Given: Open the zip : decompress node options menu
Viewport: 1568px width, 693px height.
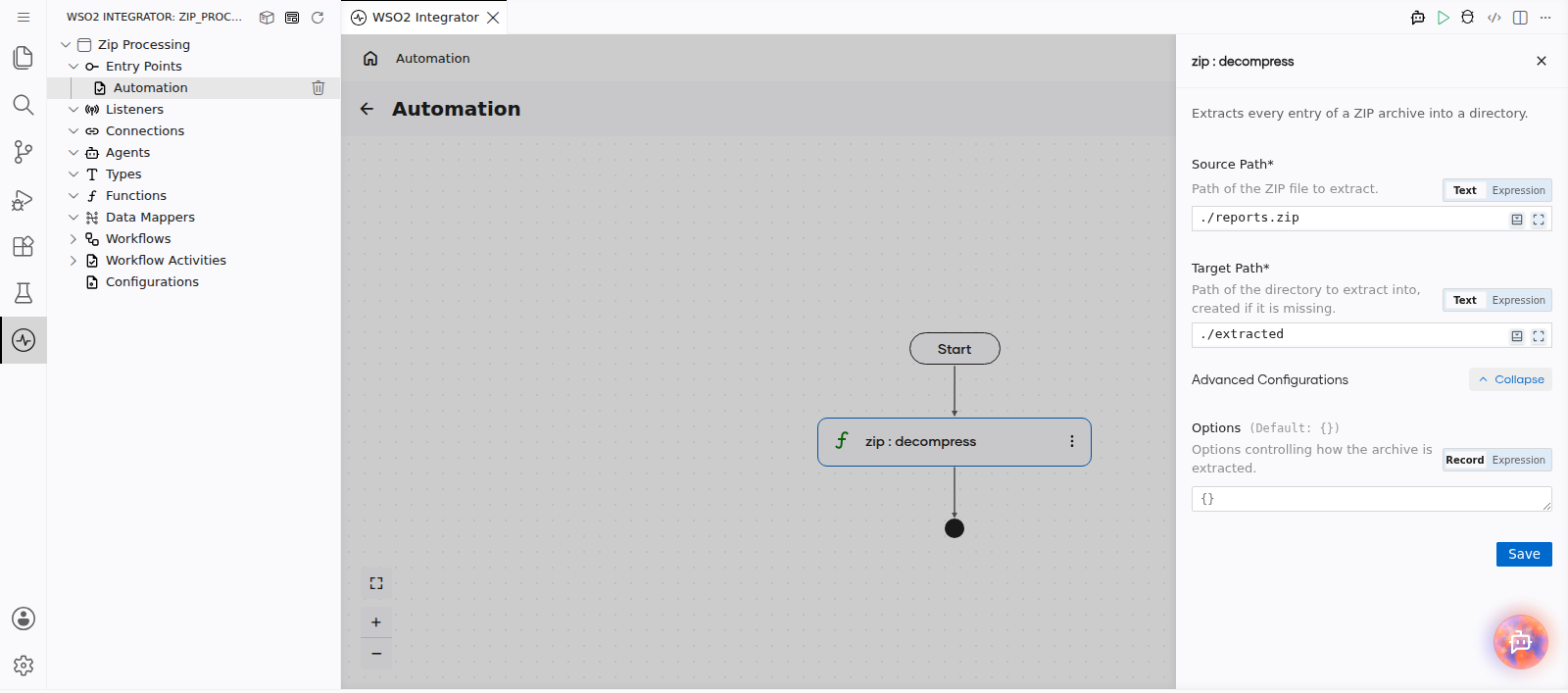Looking at the screenshot, I should [x=1072, y=442].
